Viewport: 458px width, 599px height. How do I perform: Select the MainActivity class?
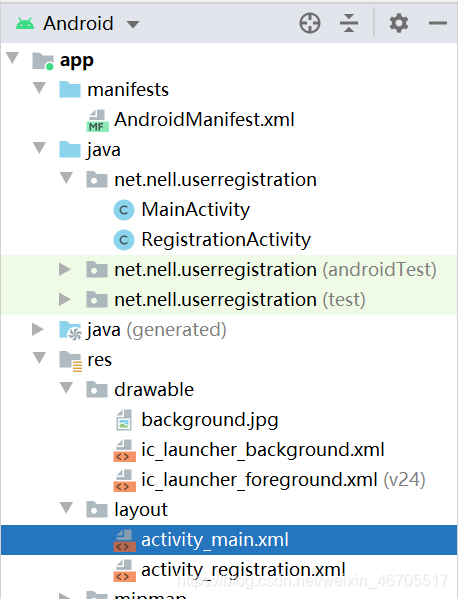coord(196,210)
